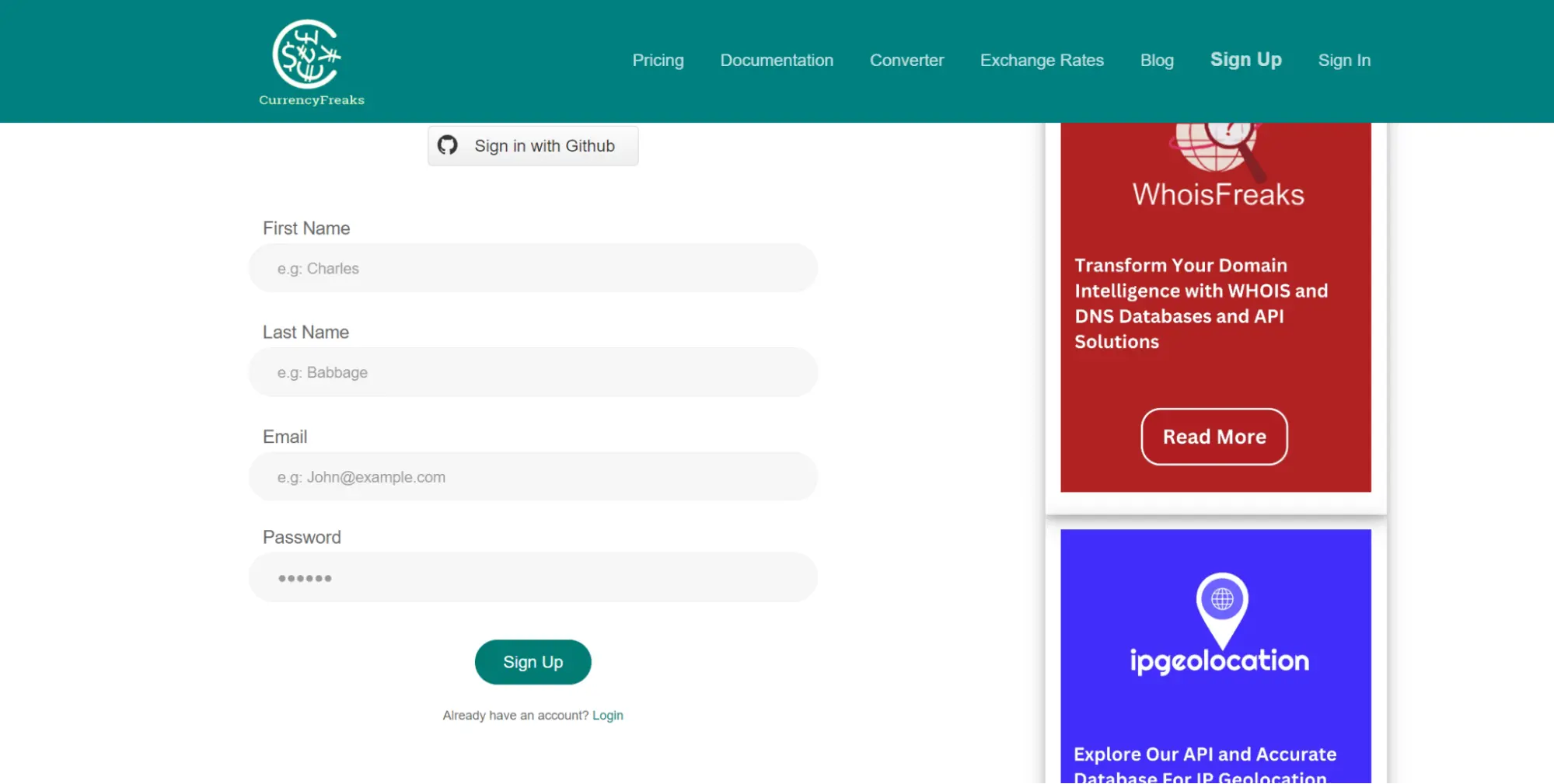The height and width of the screenshot is (784, 1554).
Task: Open the Documentation page
Action: [x=776, y=60]
